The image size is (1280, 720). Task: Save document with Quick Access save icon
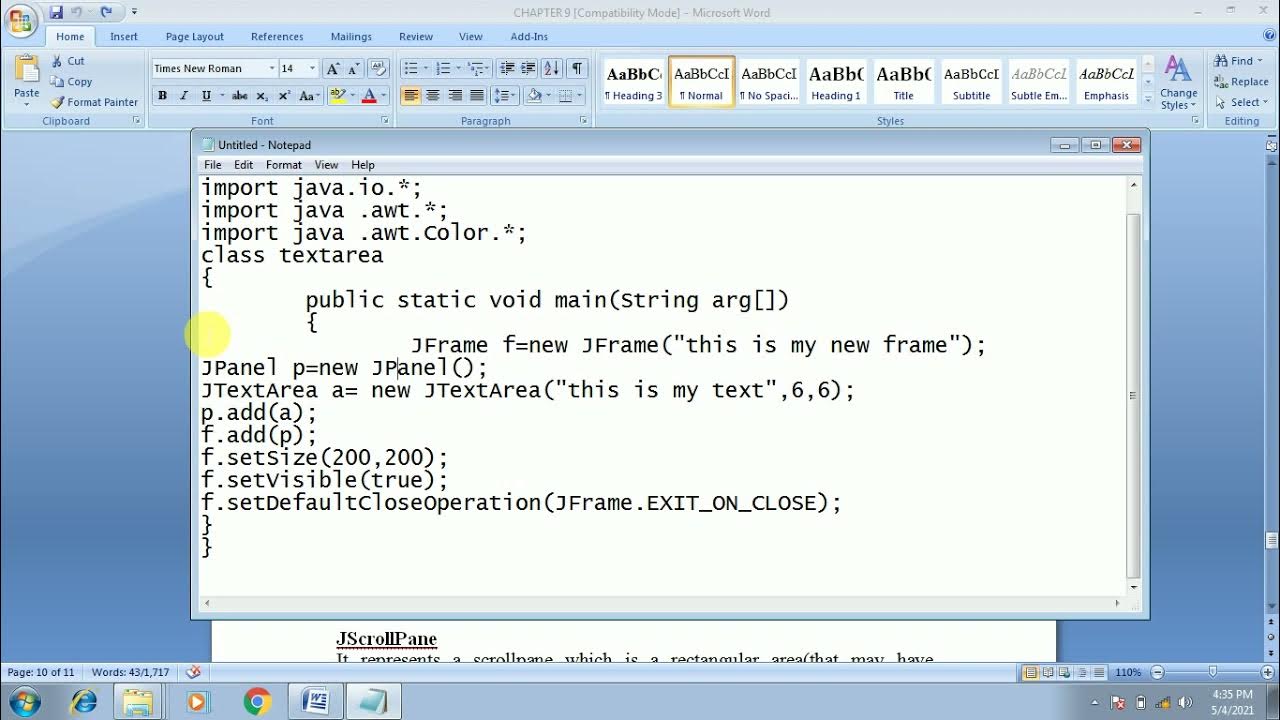pyautogui.click(x=56, y=12)
